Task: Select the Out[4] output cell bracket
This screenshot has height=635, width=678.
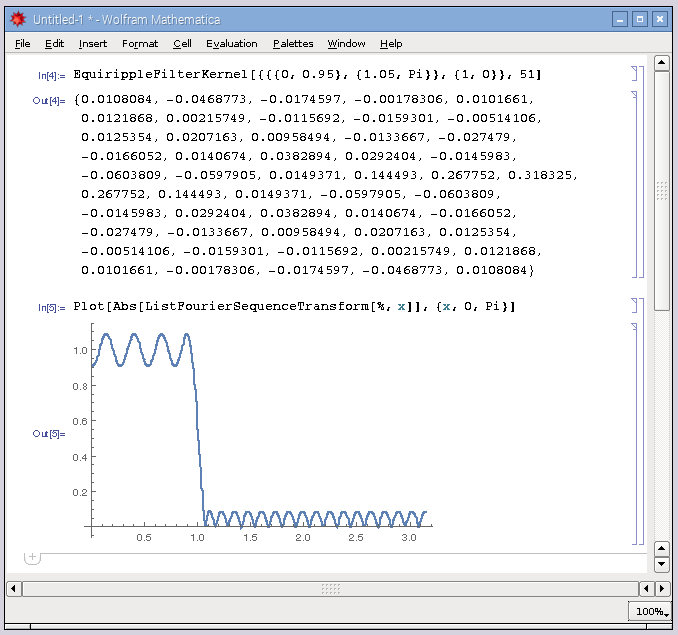Action: click(634, 184)
